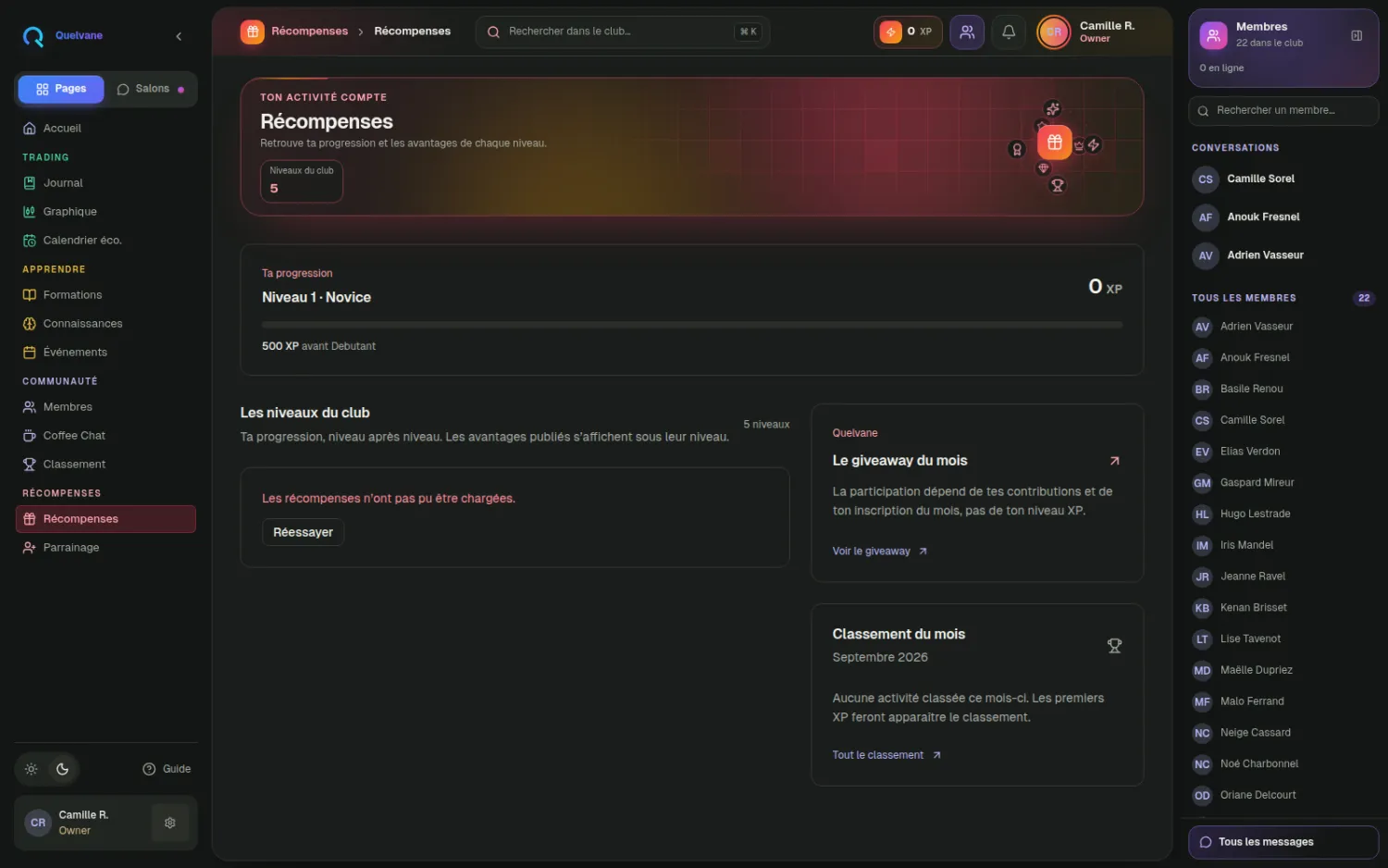Select Gaspard Mireur in members list
Viewport: 1388px width, 868px height.
point(1283,483)
